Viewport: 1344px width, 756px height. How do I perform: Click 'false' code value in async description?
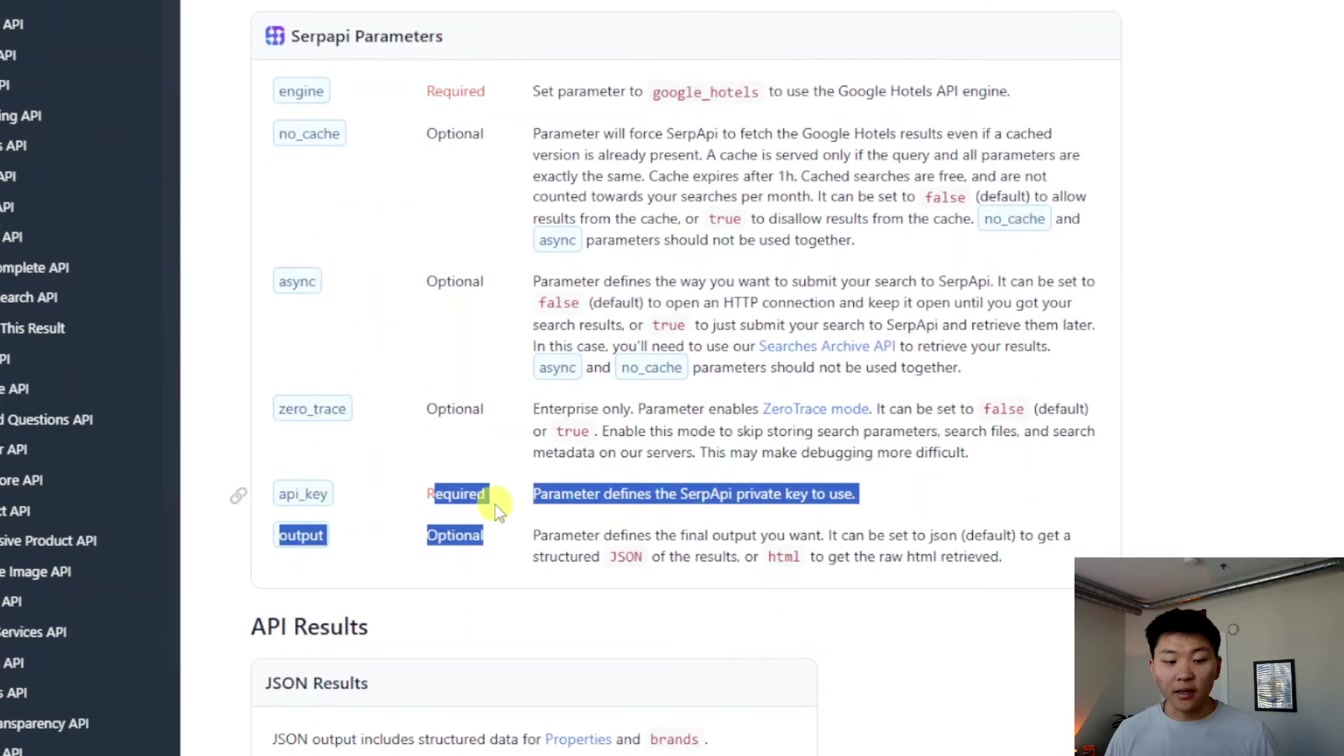pyautogui.click(x=559, y=303)
